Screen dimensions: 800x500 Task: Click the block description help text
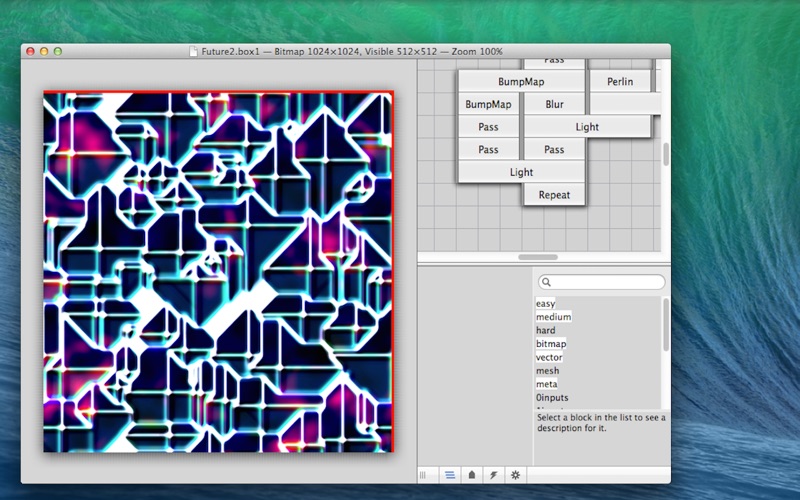(x=601, y=423)
